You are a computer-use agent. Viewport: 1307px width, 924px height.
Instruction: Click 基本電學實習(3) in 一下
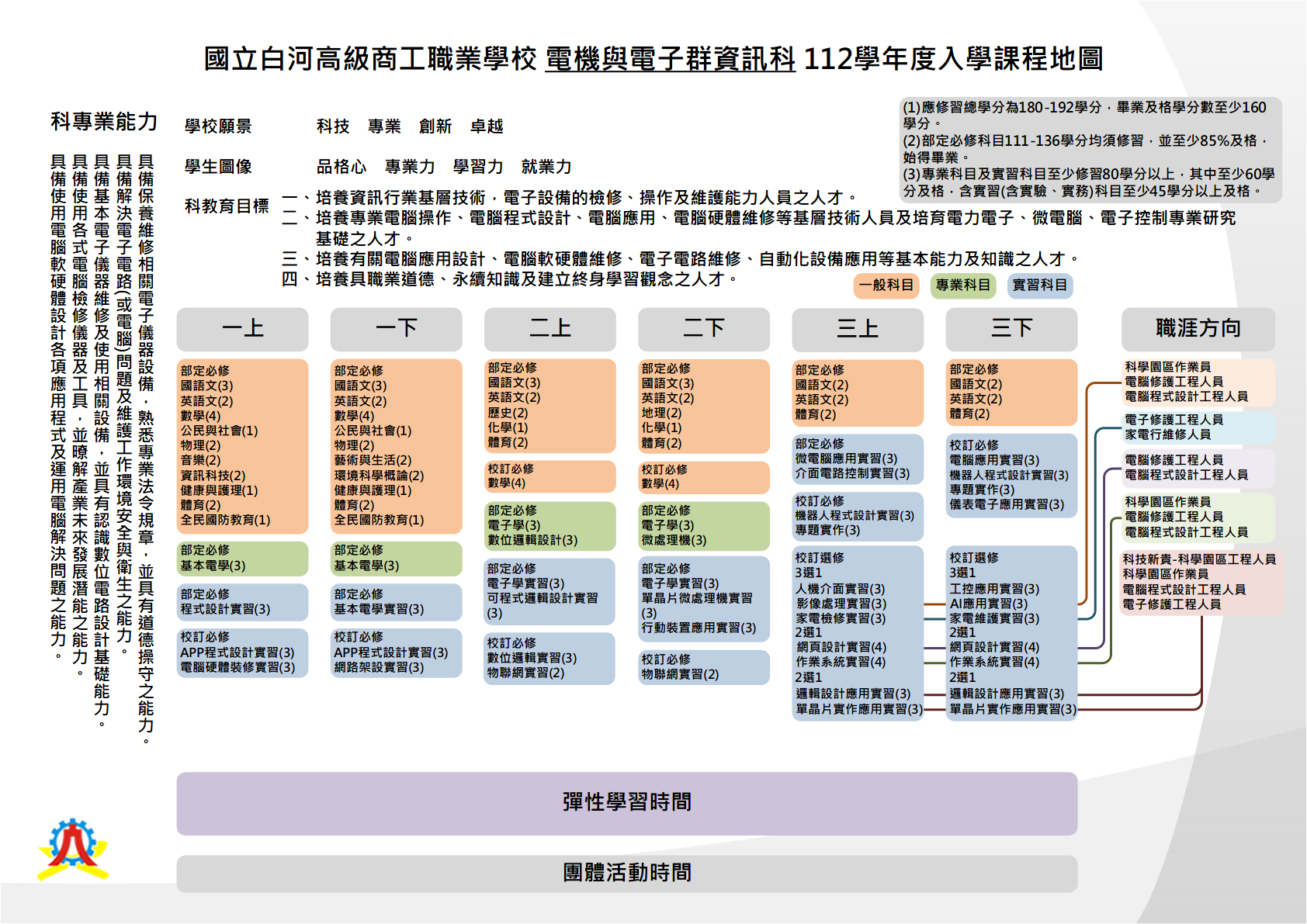[379, 609]
